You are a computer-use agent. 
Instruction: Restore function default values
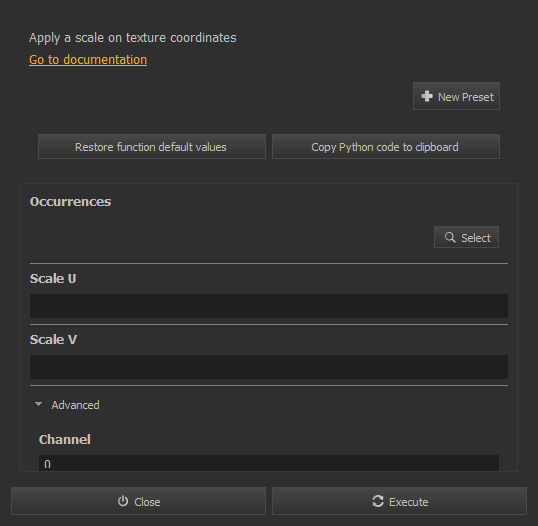pyautogui.click(x=152, y=147)
